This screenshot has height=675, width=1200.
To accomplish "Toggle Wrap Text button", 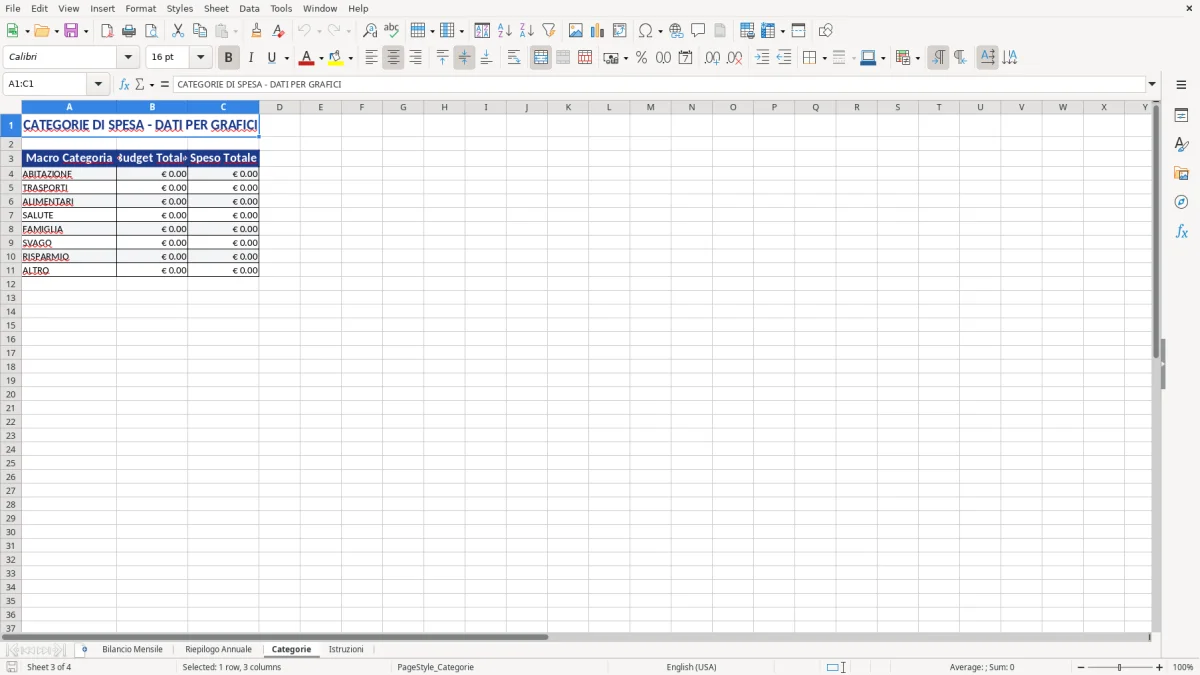I will tap(514, 58).
